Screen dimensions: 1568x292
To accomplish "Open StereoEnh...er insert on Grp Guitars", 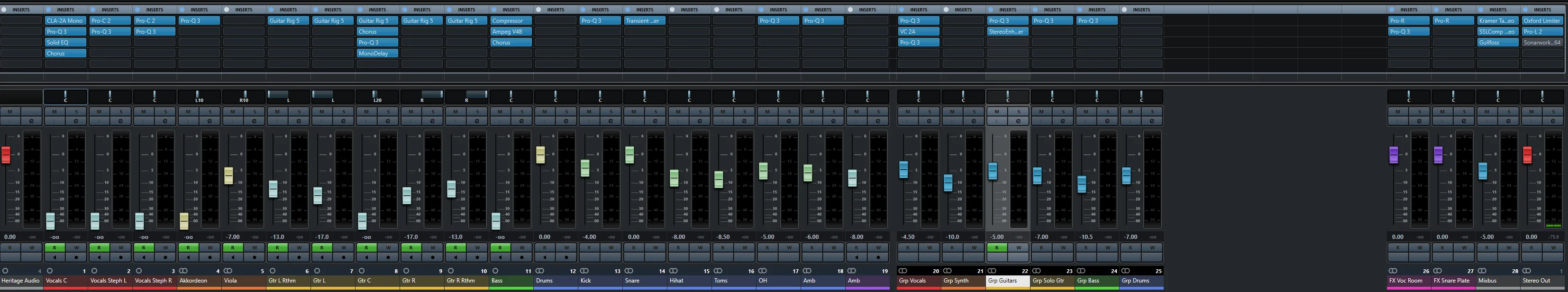I will coord(1008,32).
